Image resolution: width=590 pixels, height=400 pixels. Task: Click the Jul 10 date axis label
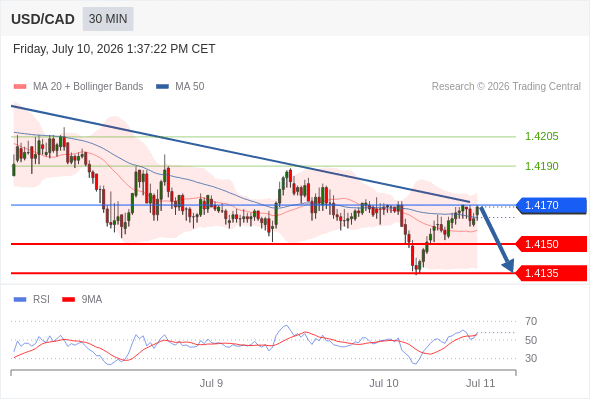383,383
